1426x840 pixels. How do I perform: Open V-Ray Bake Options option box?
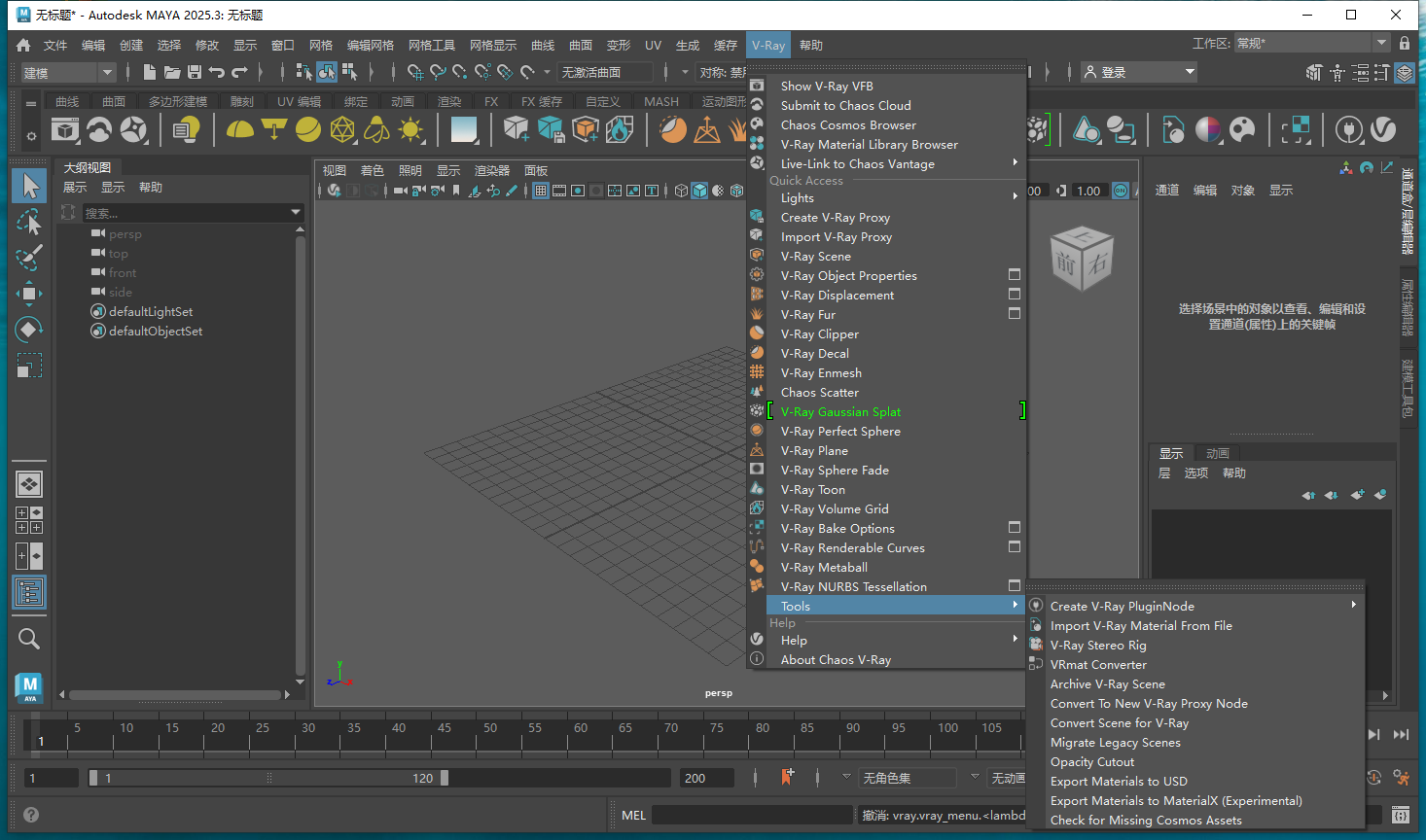click(x=1015, y=528)
